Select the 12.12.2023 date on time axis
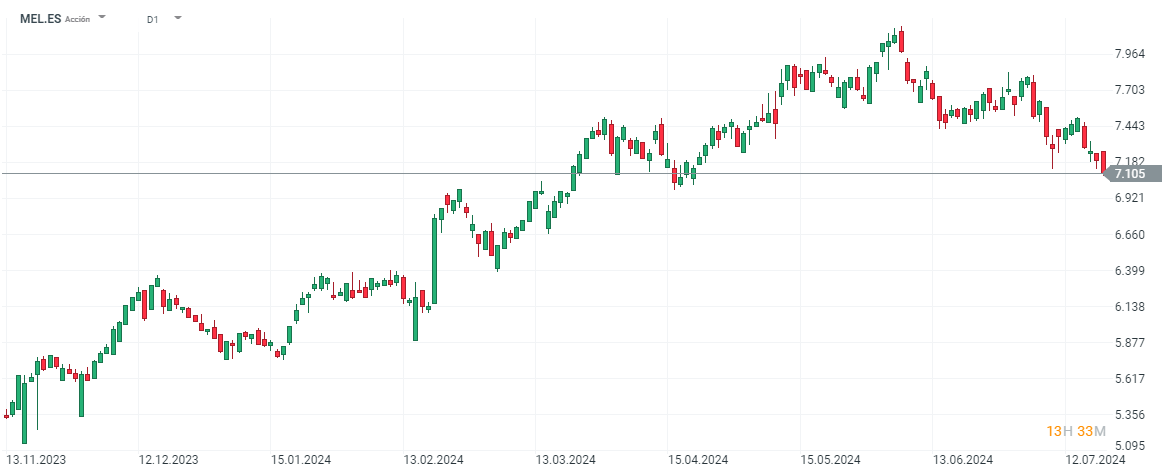 tap(167, 460)
